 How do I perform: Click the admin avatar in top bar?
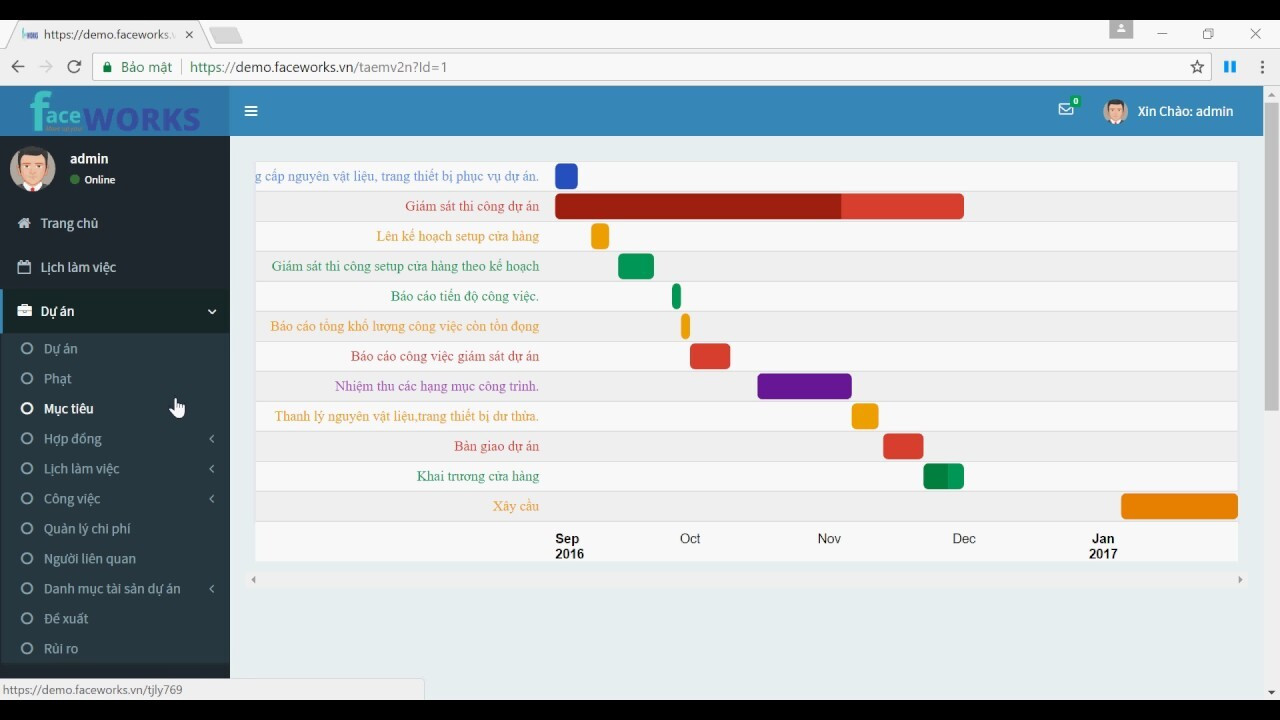pos(1115,111)
